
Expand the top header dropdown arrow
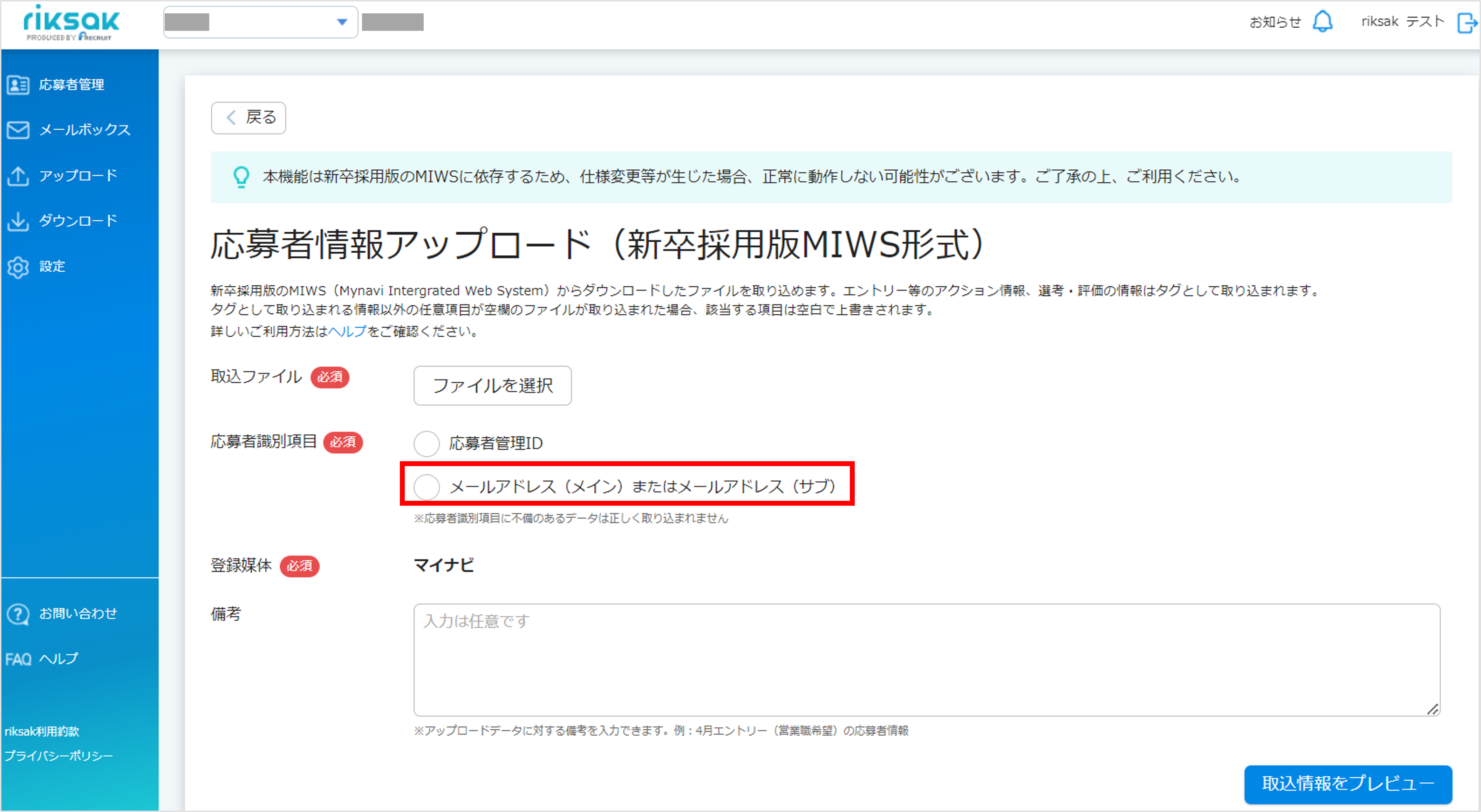(x=342, y=22)
